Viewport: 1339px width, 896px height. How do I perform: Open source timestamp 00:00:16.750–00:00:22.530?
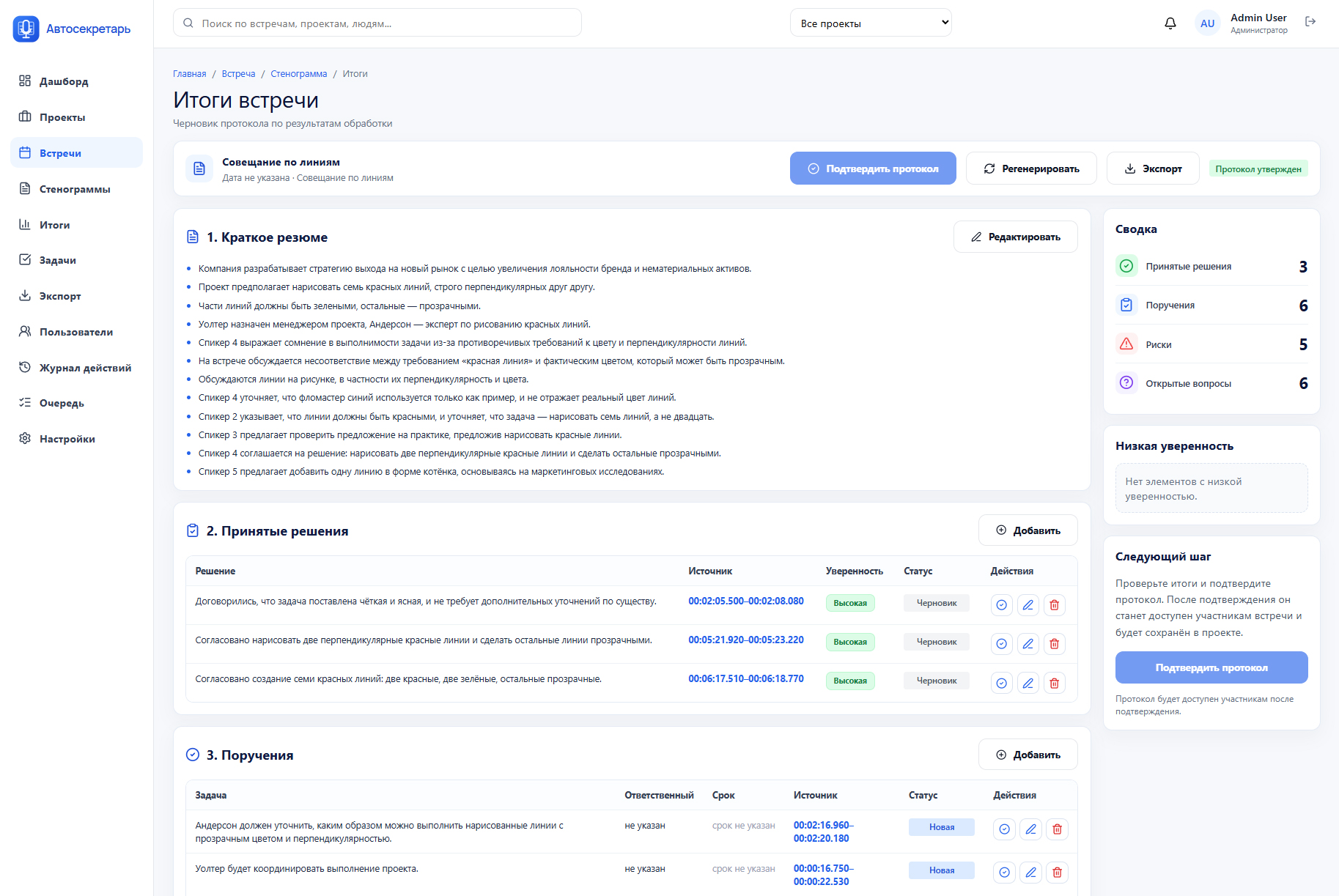(824, 875)
